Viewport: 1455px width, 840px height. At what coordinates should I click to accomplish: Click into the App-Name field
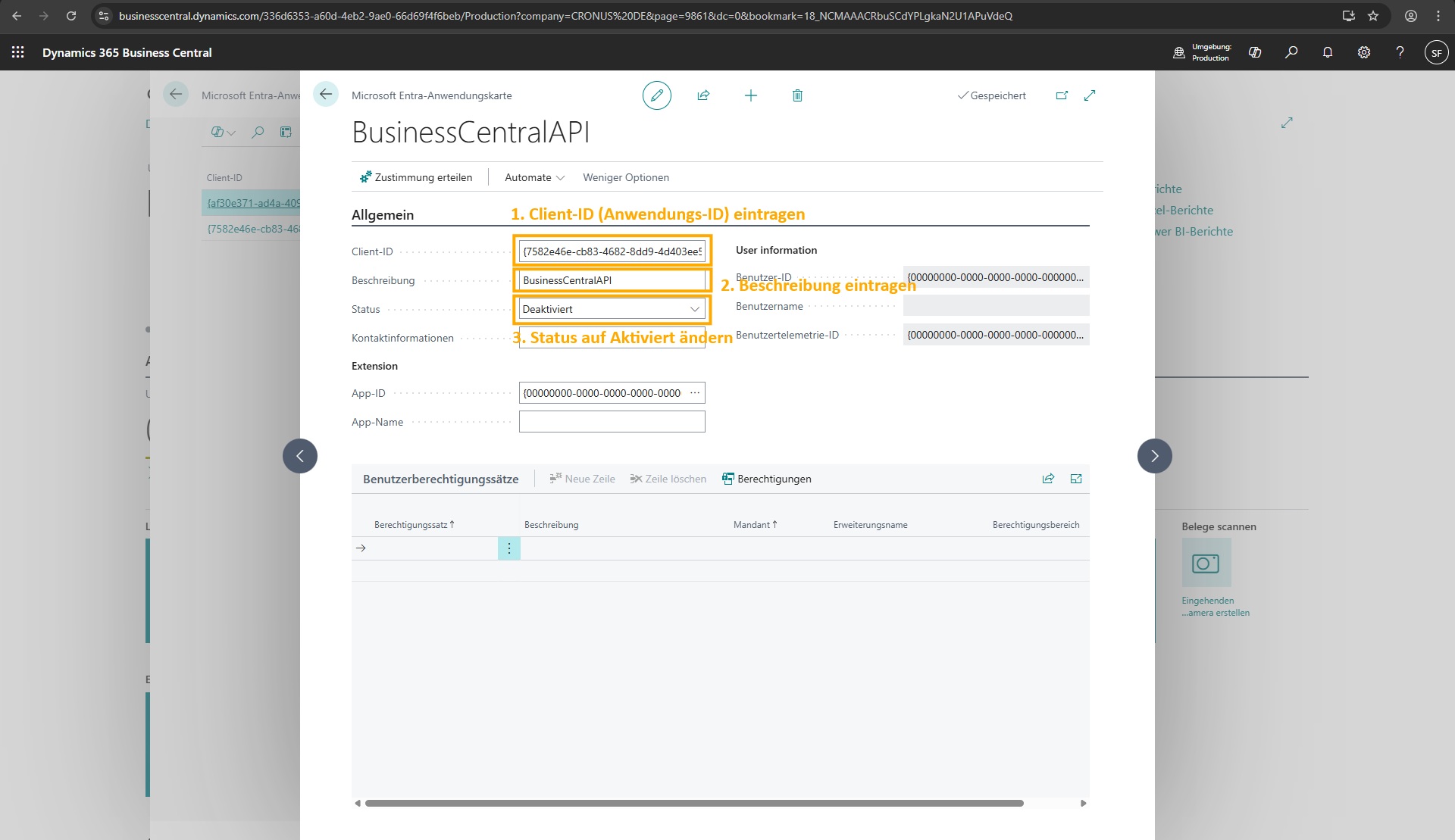(612, 422)
